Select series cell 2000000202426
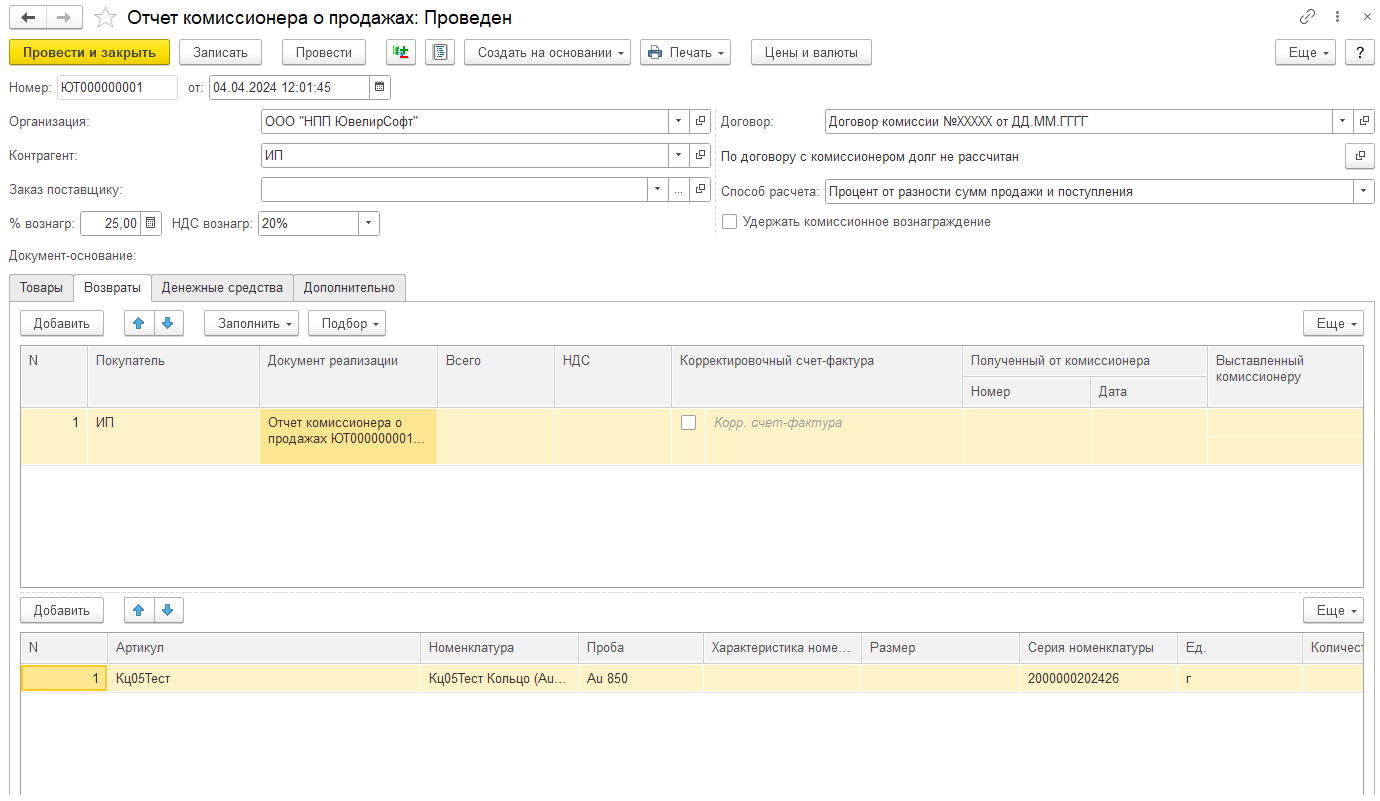The height and width of the screenshot is (801, 1380). (x=1098, y=678)
